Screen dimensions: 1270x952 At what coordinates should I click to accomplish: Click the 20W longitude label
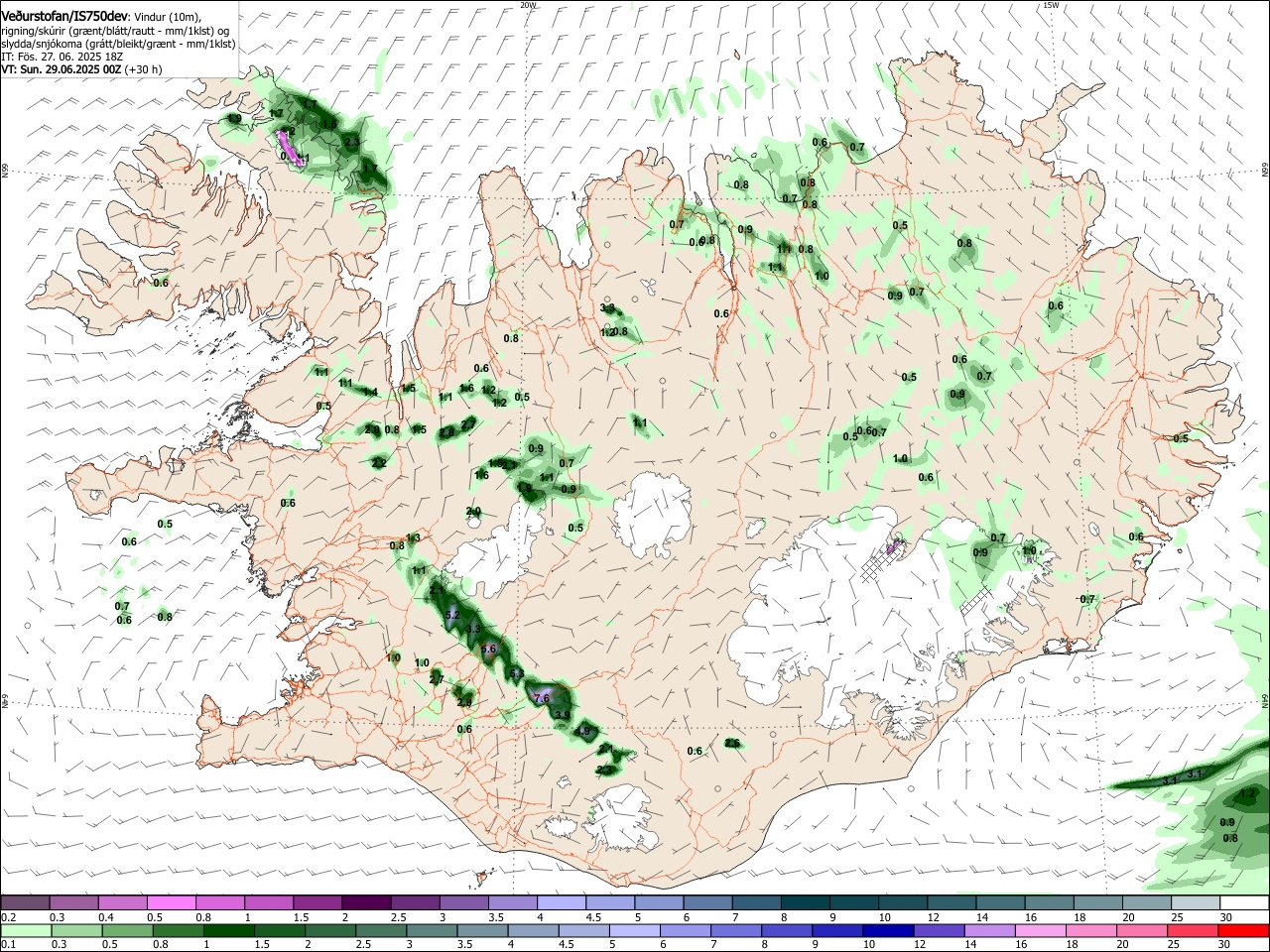click(528, 5)
